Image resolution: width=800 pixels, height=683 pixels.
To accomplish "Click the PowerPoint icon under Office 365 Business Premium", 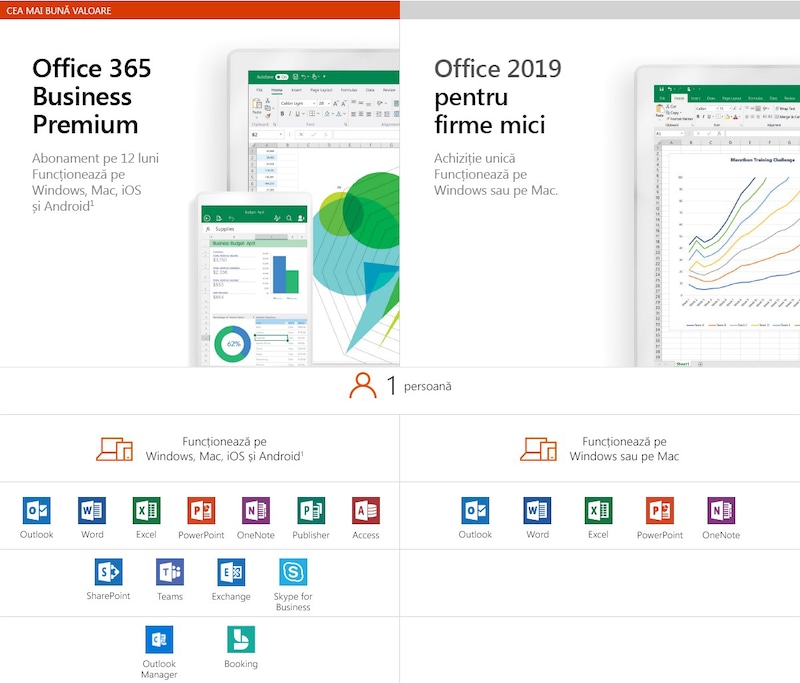I will [x=201, y=511].
